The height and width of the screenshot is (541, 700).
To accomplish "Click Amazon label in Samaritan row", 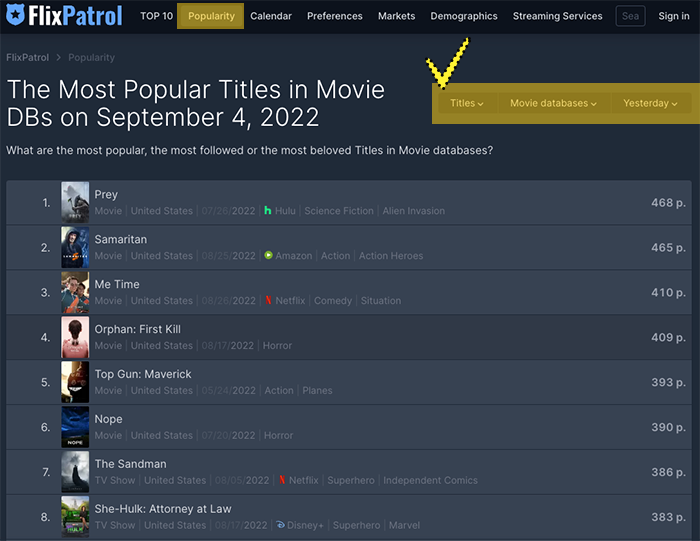I will tap(294, 256).
